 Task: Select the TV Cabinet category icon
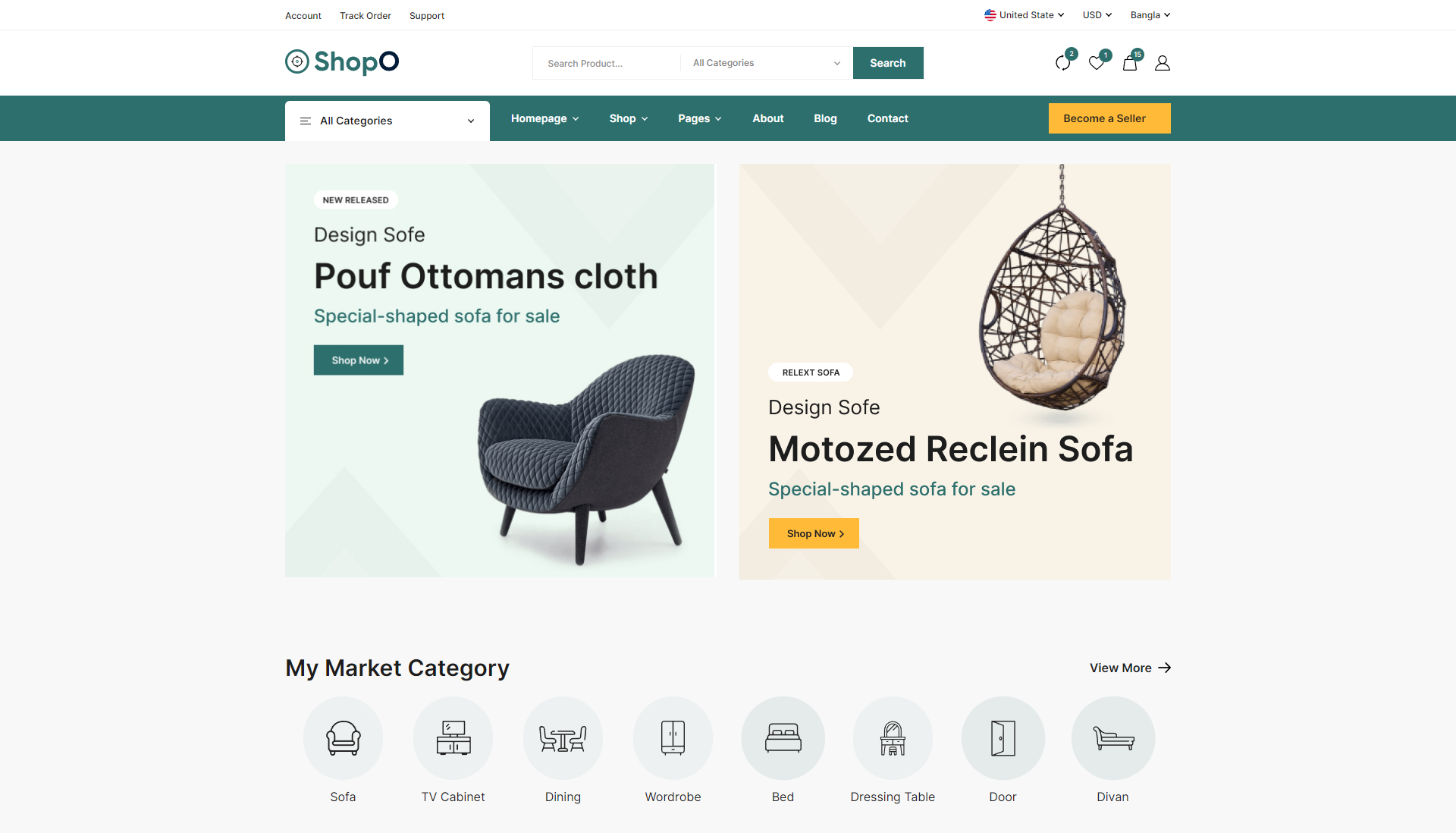click(453, 737)
